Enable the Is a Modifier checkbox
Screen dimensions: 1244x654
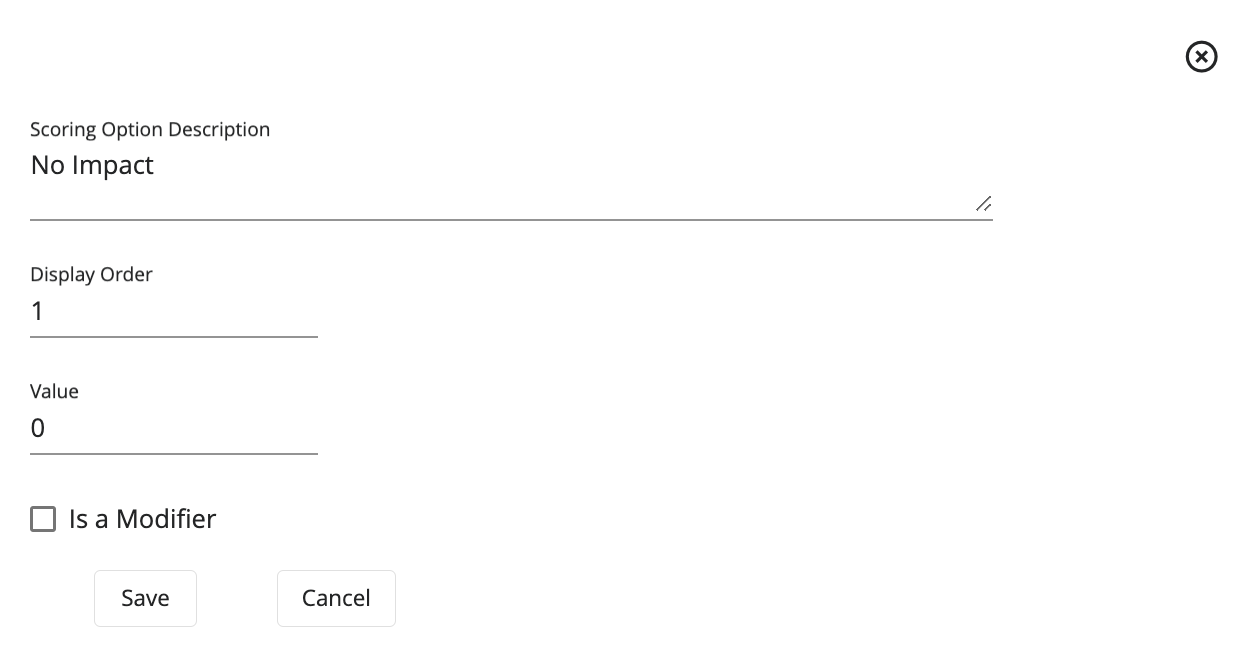pos(43,519)
